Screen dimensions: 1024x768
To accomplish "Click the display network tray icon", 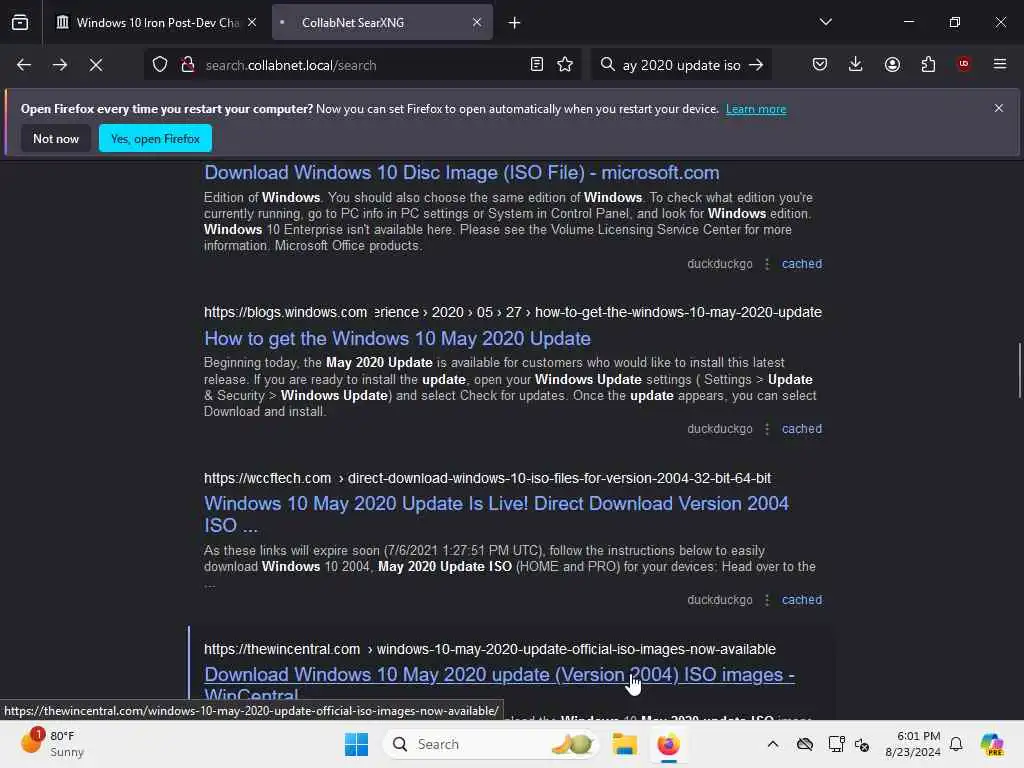I will tap(836, 744).
